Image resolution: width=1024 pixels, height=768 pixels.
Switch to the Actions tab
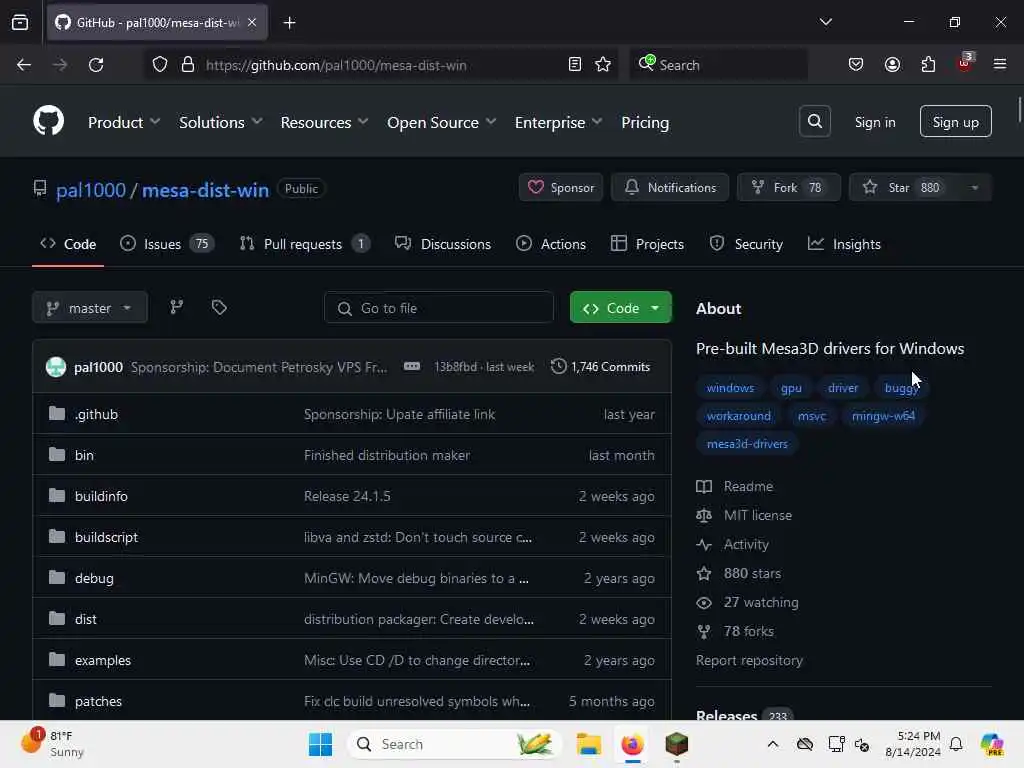click(x=551, y=244)
